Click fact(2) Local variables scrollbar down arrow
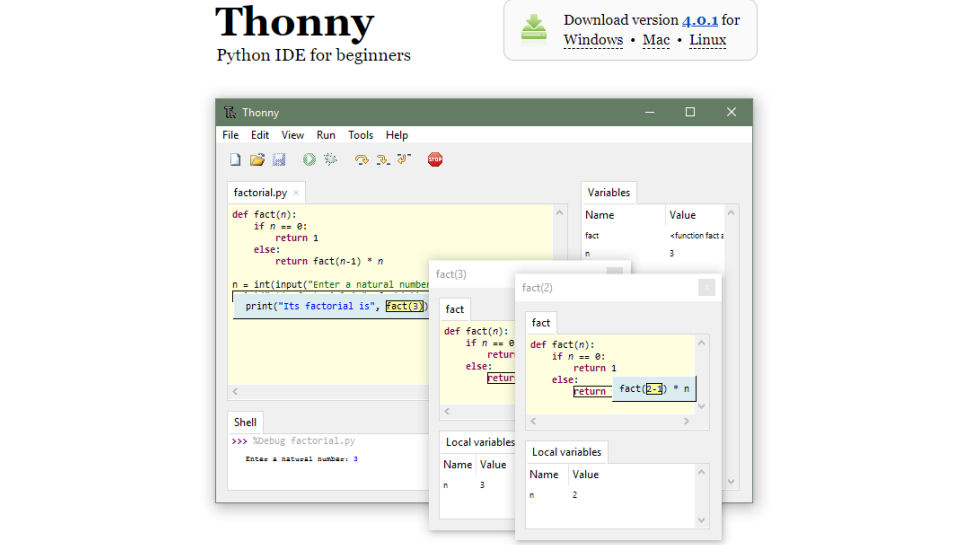The height and width of the screenshot is (545, 970). click(x=702, y=520)
